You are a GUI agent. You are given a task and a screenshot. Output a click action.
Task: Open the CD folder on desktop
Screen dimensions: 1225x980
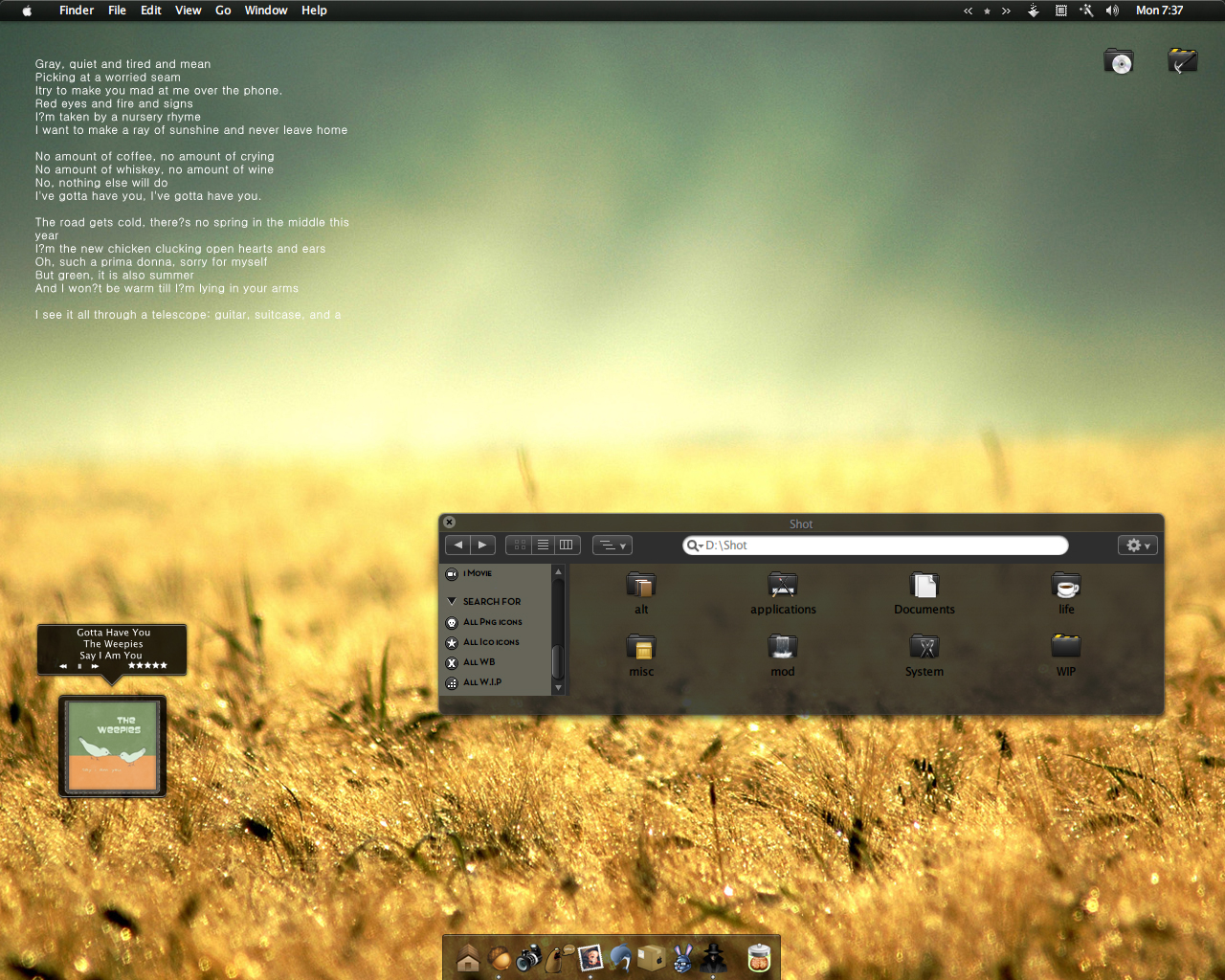click(x=1118, y=61)
